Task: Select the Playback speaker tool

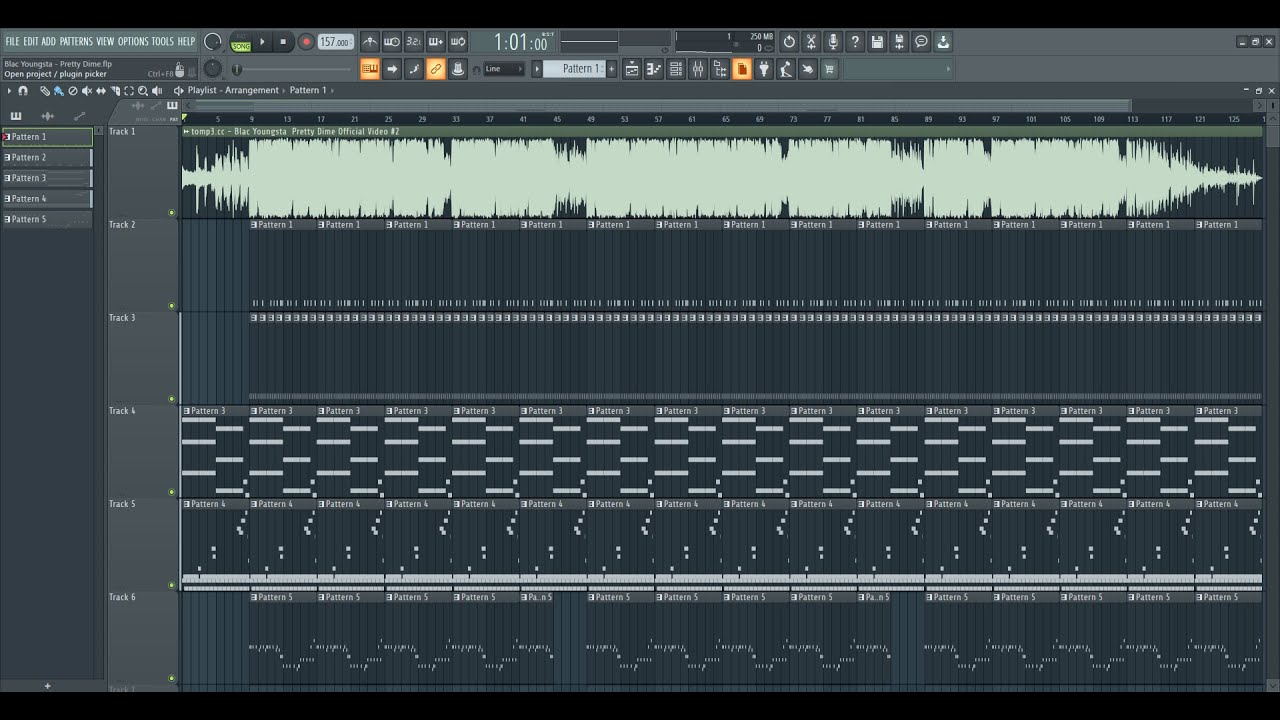Action: point(157,91)
